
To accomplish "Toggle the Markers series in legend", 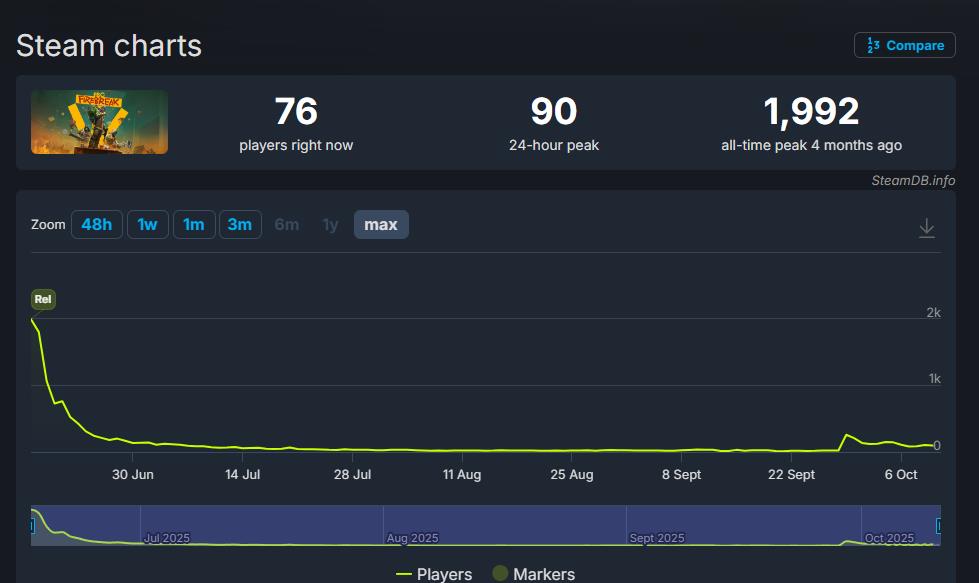I will pyautogui.click(x=534, y=574).
